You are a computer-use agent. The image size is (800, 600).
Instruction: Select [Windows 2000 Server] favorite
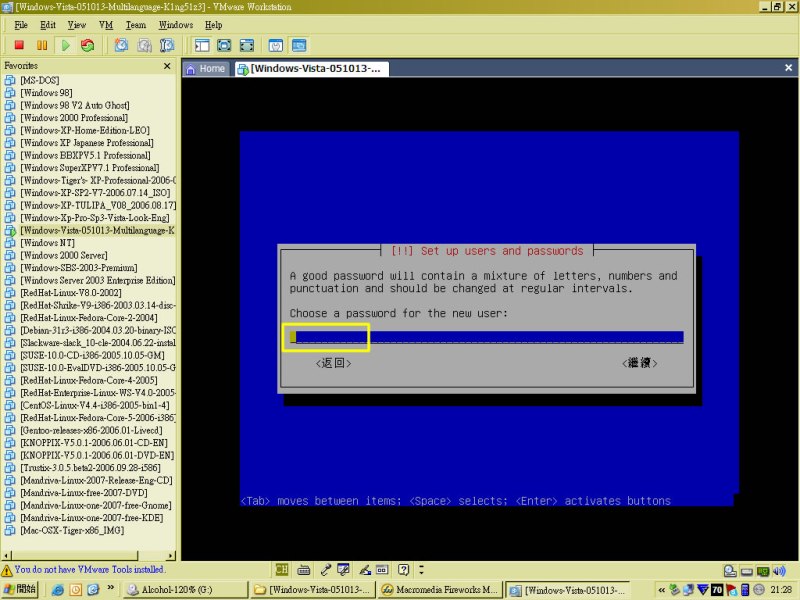click(x=64, y=255)
